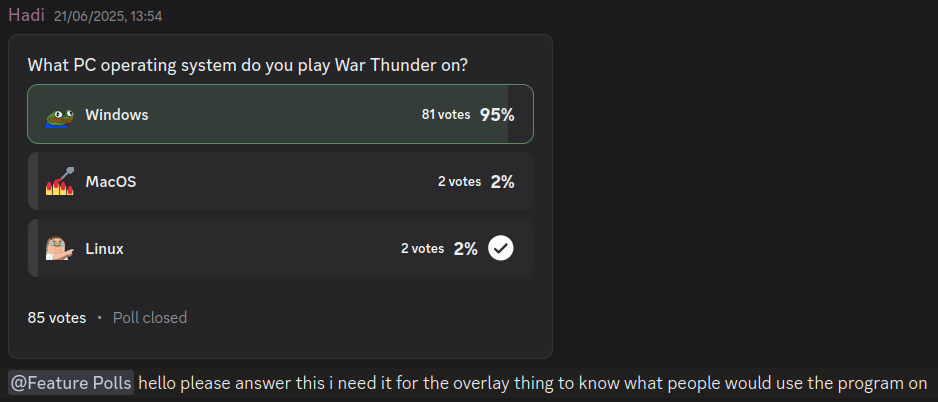This screenshot has height=402, width=938.
Task: Click the 95% result on Windows
Action: (x=497, y=115)
